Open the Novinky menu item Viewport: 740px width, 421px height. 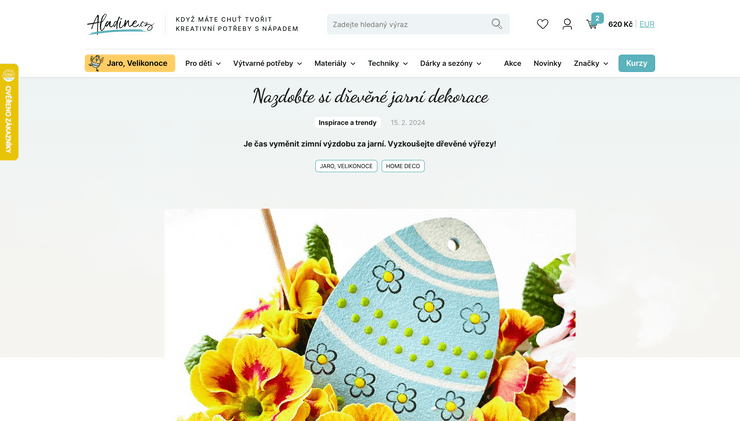click(547, 63)
